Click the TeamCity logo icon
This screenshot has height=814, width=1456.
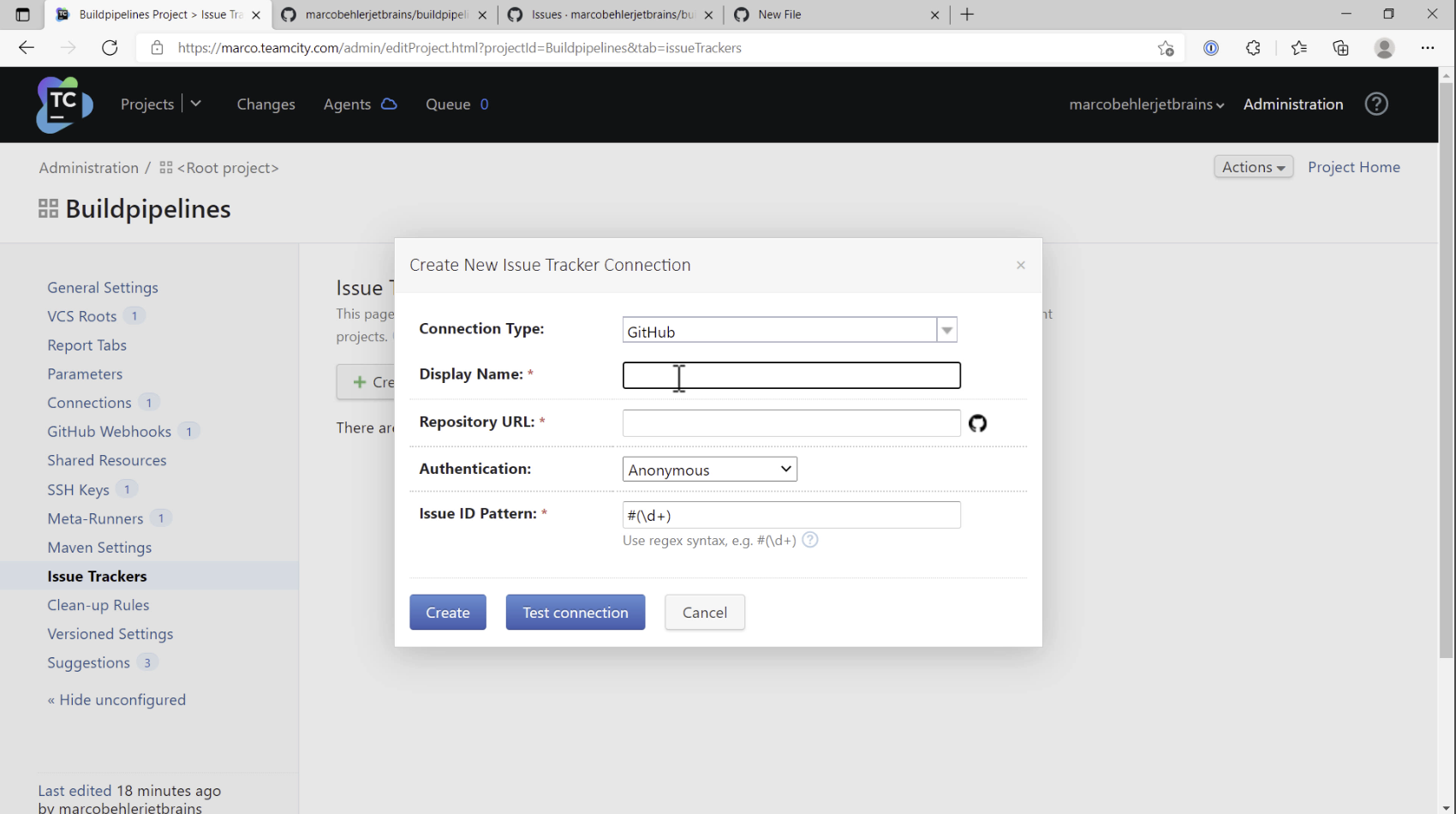point(63,104)
